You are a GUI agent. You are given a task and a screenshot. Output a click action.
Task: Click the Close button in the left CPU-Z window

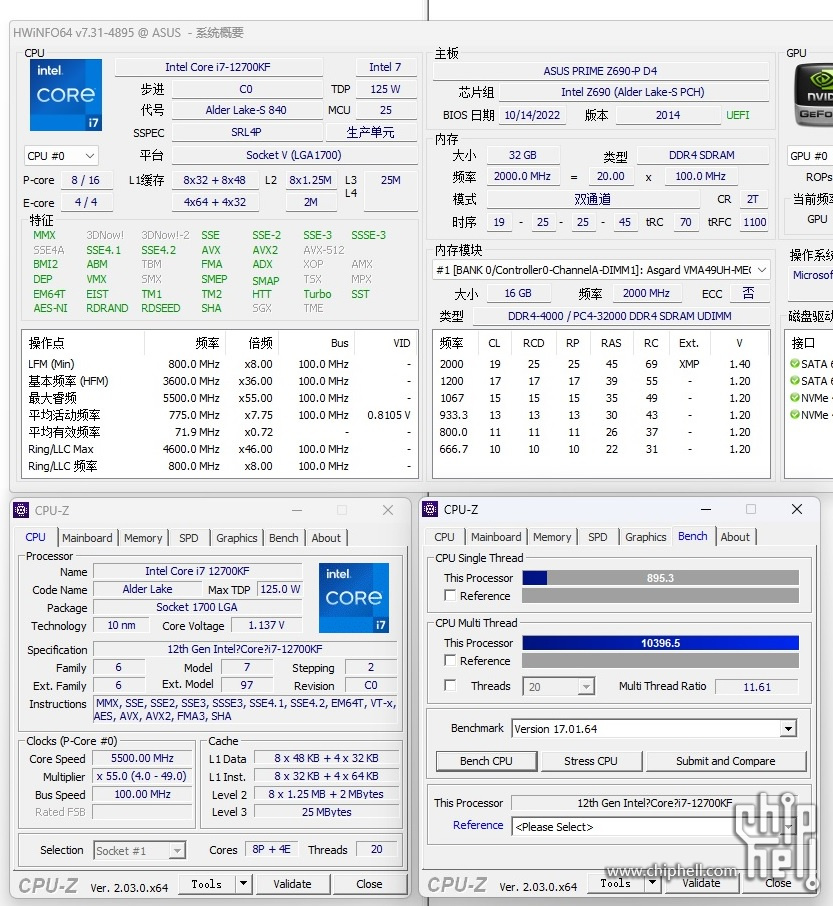click(x=369, y=883)
